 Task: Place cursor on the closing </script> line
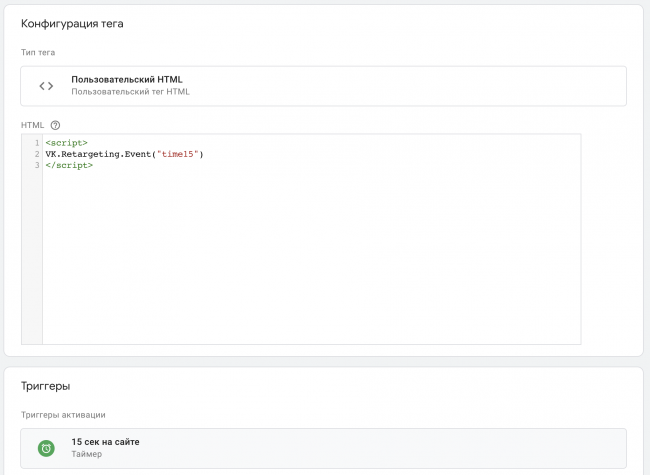click(69, 165)
